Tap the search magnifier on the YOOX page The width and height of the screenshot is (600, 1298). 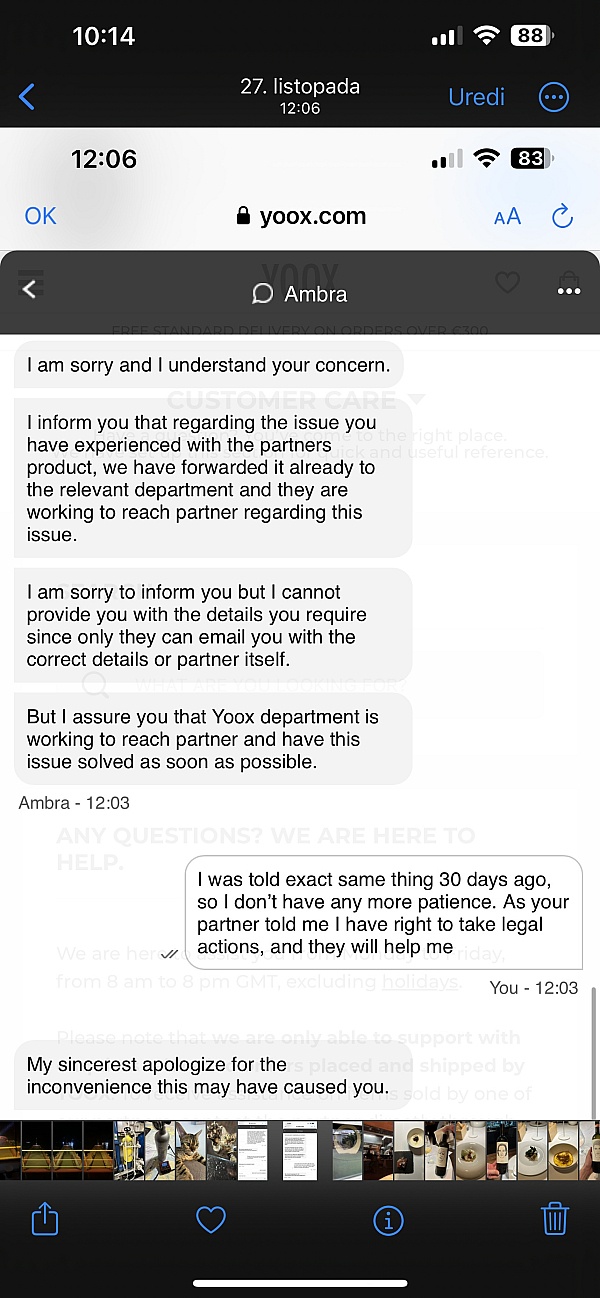pyautogui.click(x=95, y=685)
